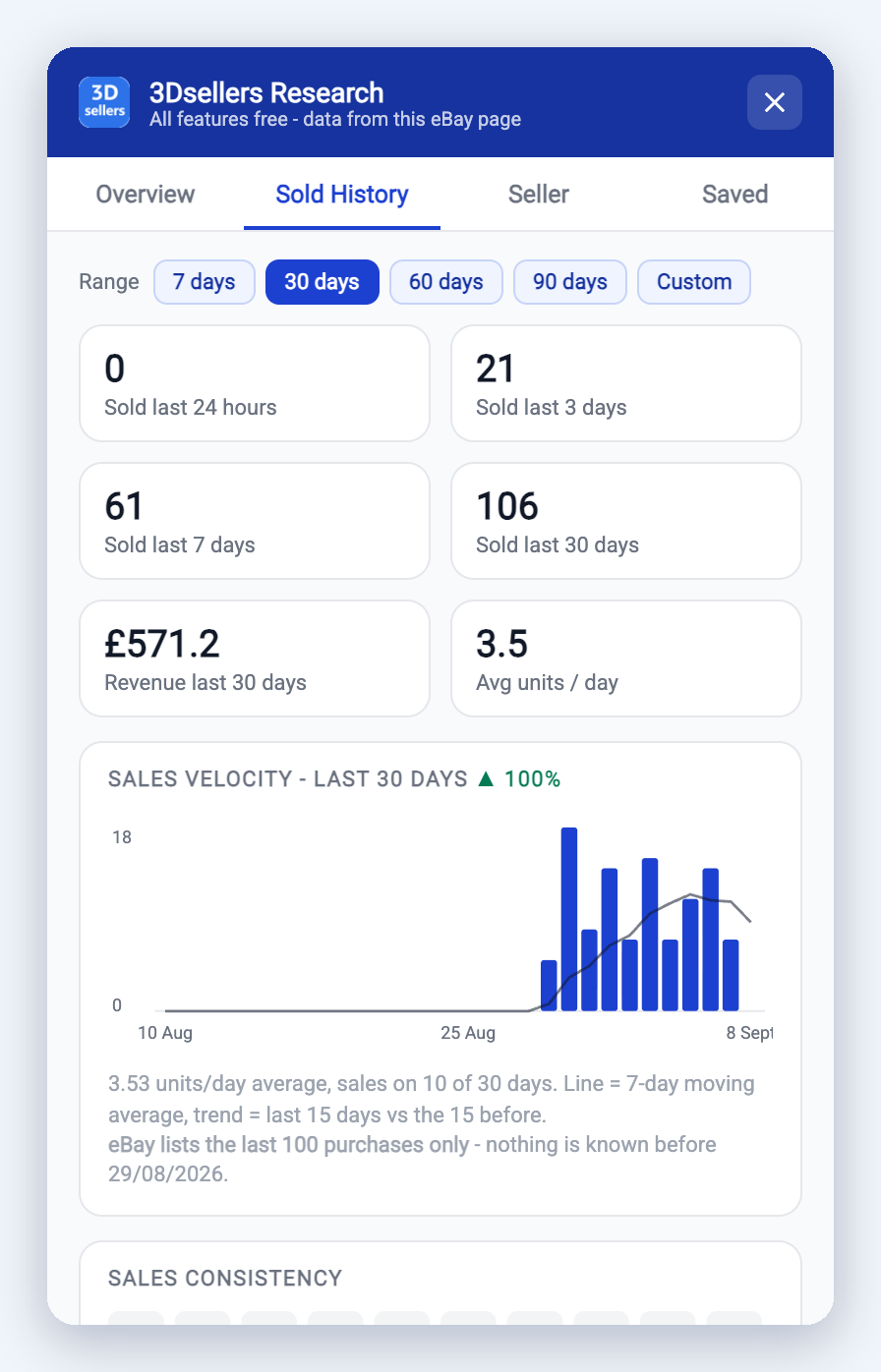881x1372 pixels.
Task: Click 'All features free' subtitle text
Action: click(335, 120)
